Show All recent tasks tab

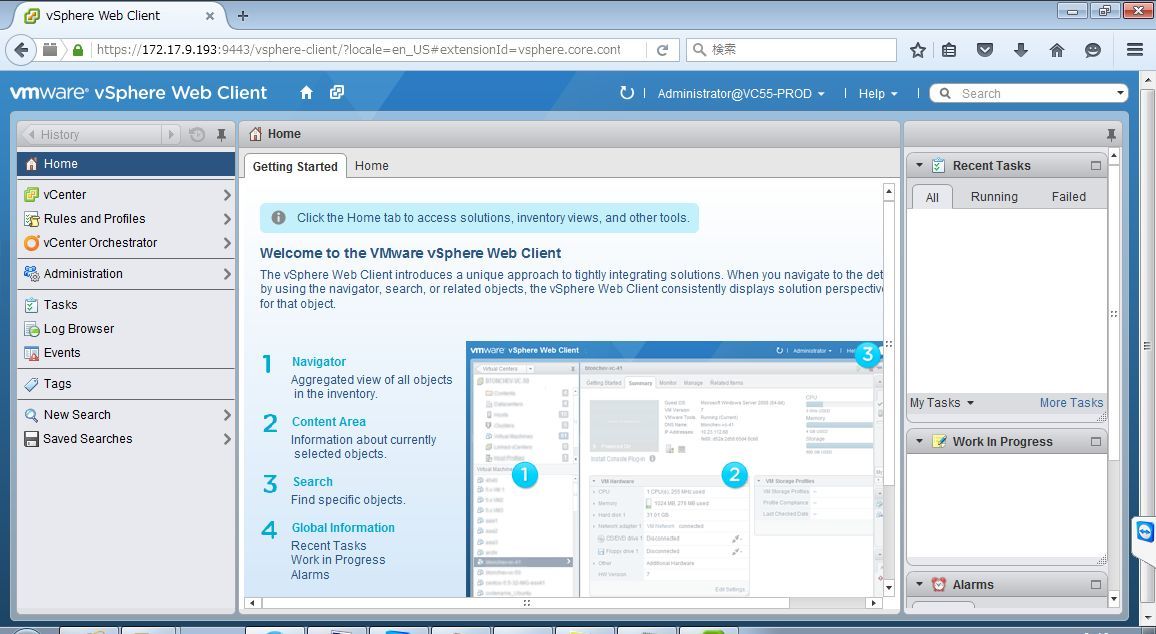tap(932, 197)
